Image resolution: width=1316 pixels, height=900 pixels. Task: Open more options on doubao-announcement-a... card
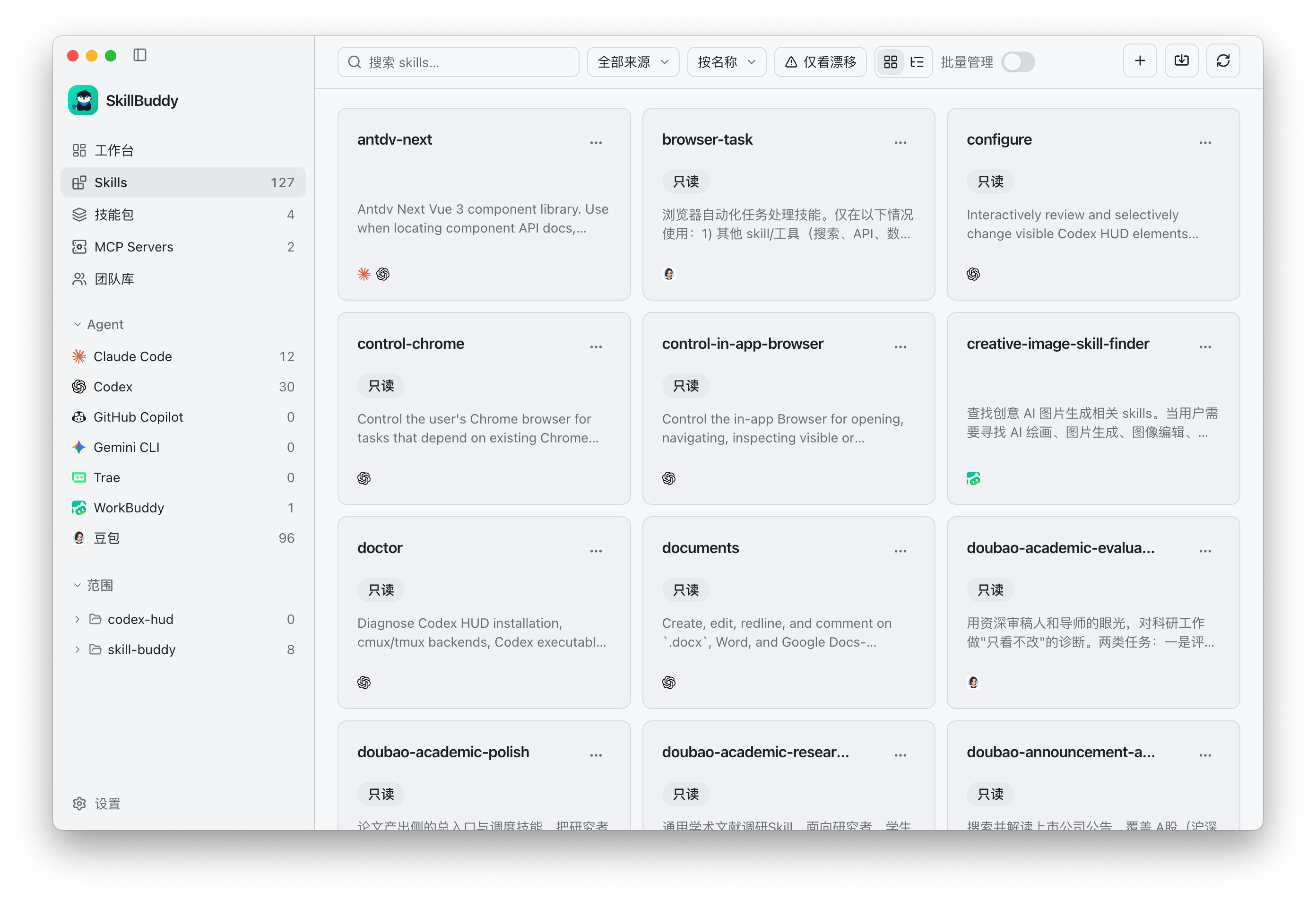(x=1205, y=755)
